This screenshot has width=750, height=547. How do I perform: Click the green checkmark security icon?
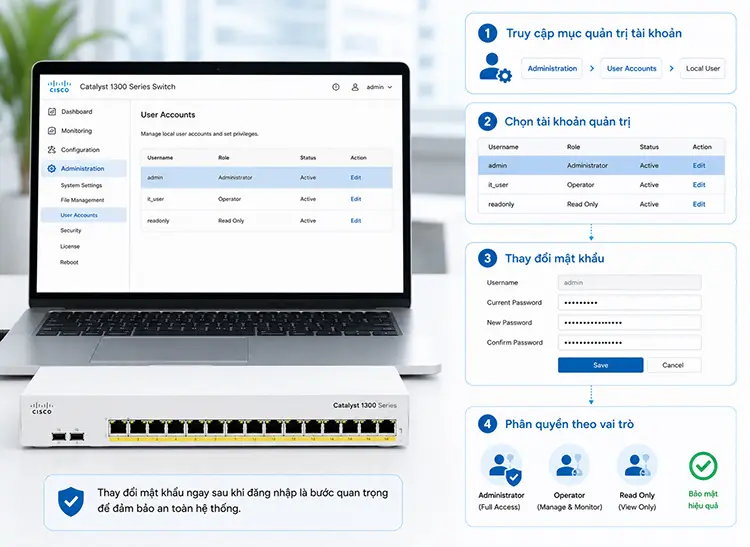tap(703, 466)
